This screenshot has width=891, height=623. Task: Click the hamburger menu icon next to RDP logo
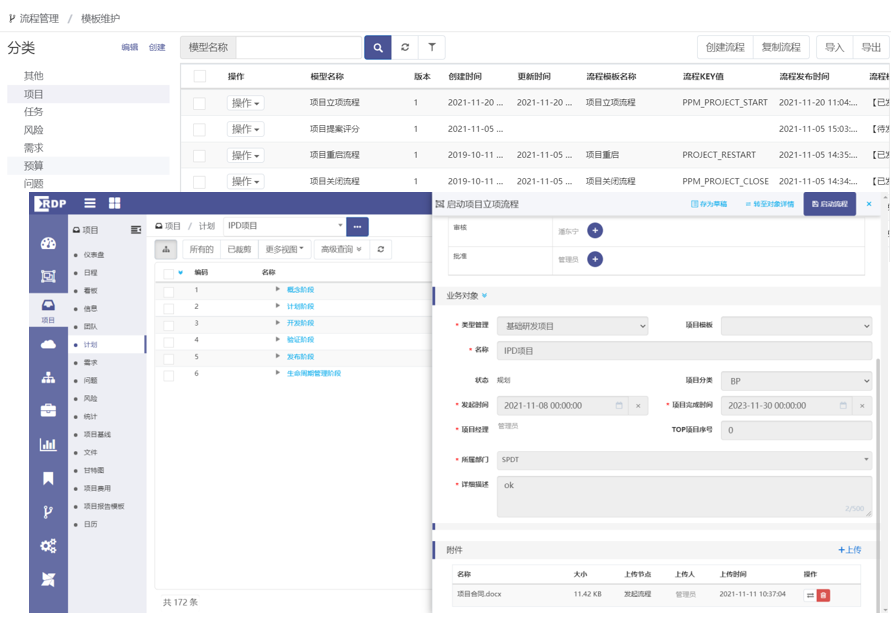(90, 203)
